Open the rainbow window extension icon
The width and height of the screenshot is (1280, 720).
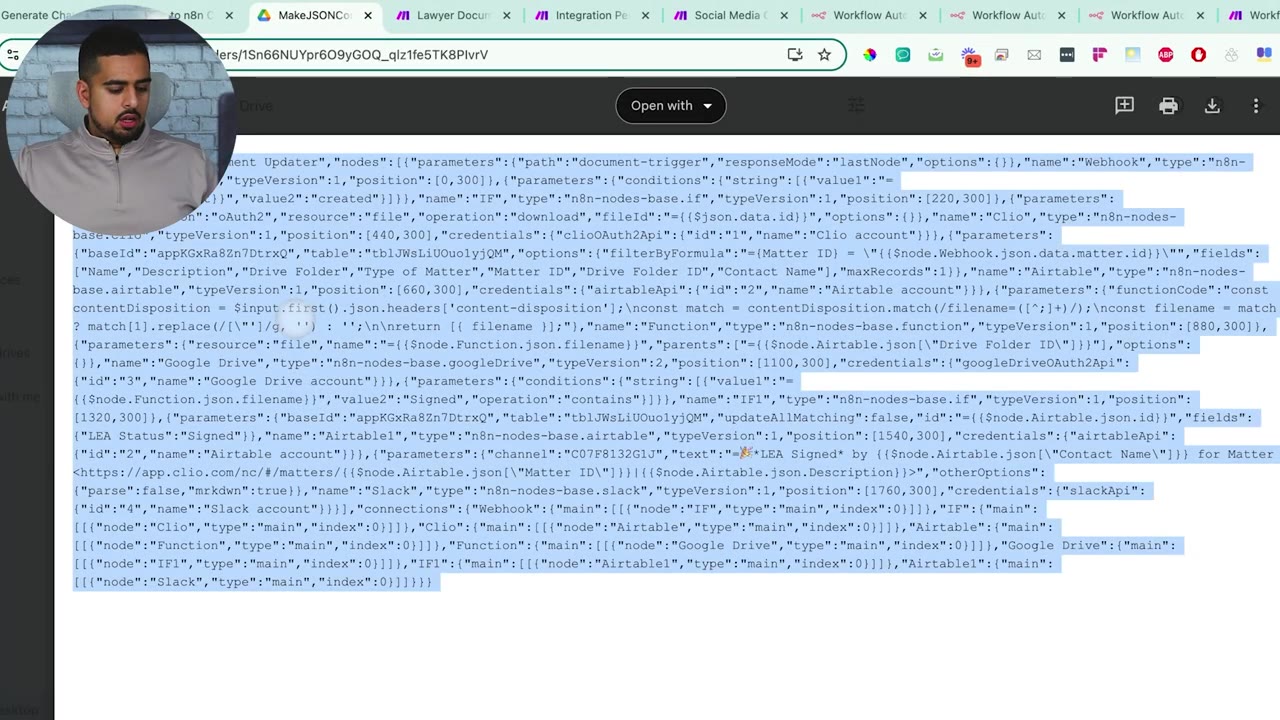click(x=1002, y=55)
